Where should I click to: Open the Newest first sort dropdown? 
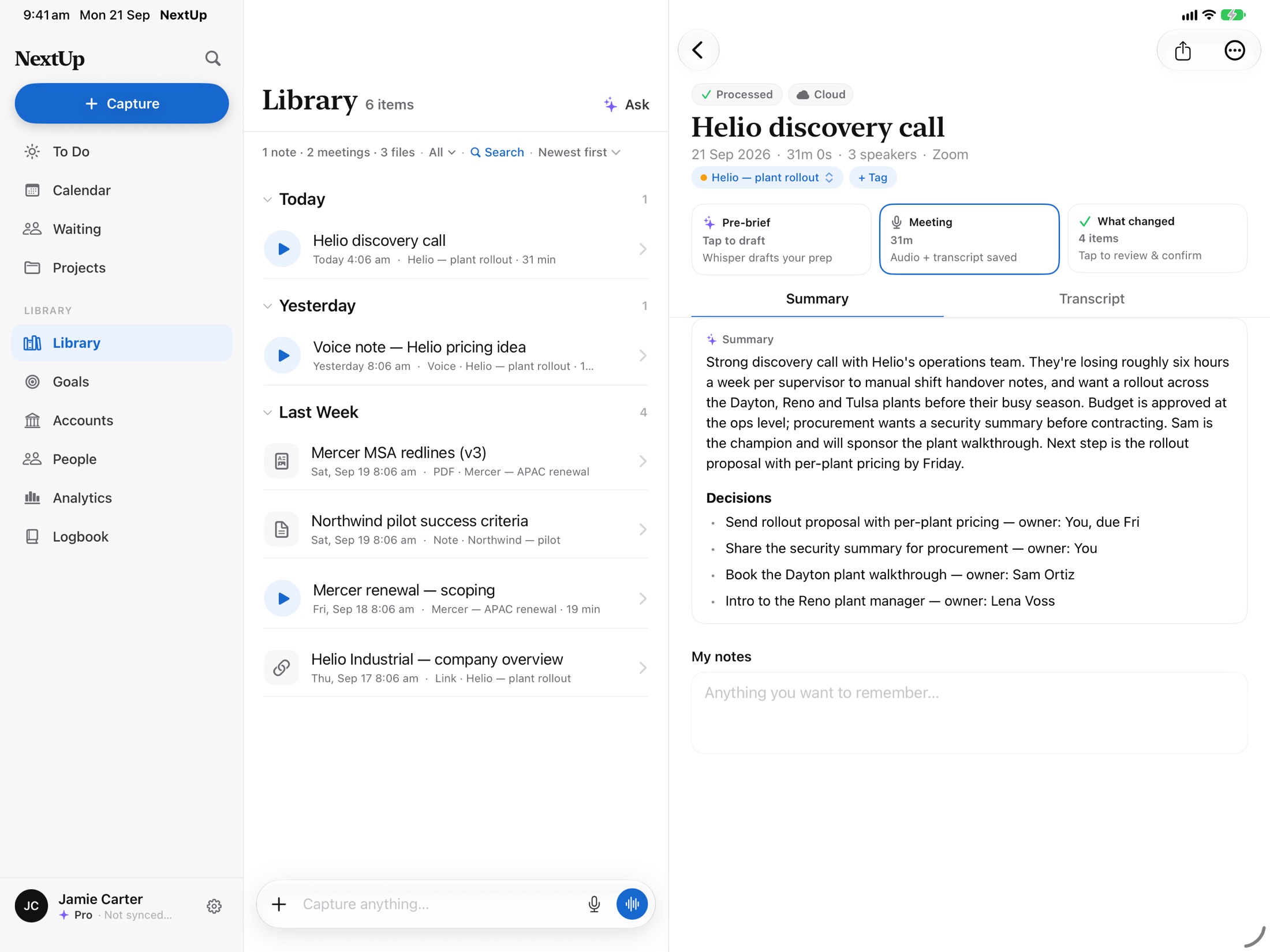579,152
